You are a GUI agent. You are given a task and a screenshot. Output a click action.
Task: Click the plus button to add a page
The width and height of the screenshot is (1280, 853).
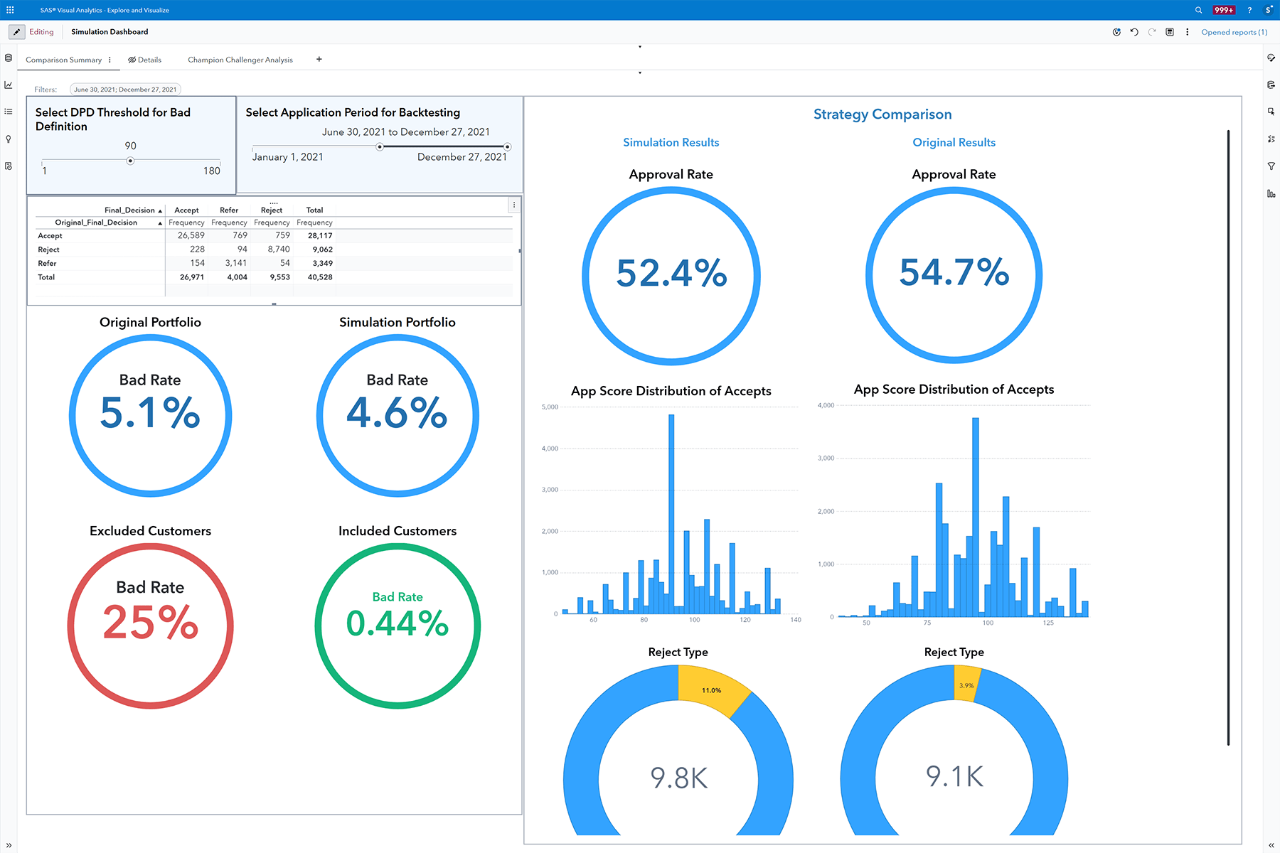[318, 59]
